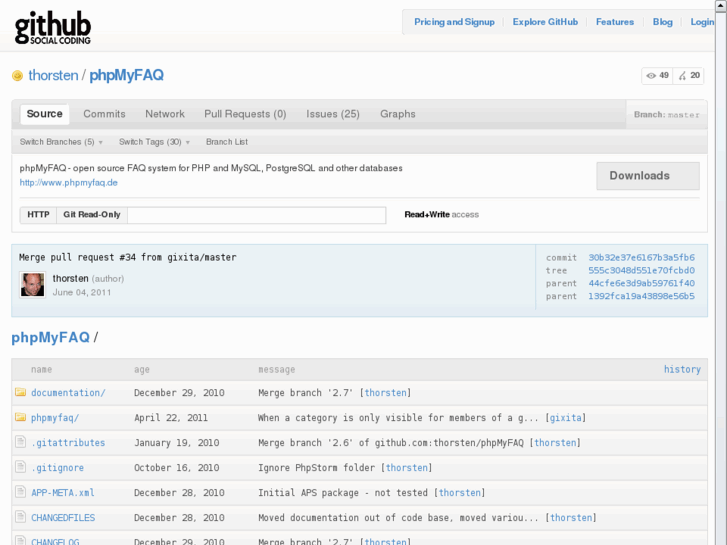The image size is (727, 545).
Task: Click the documentation folder icon
Action: point(20,392)
